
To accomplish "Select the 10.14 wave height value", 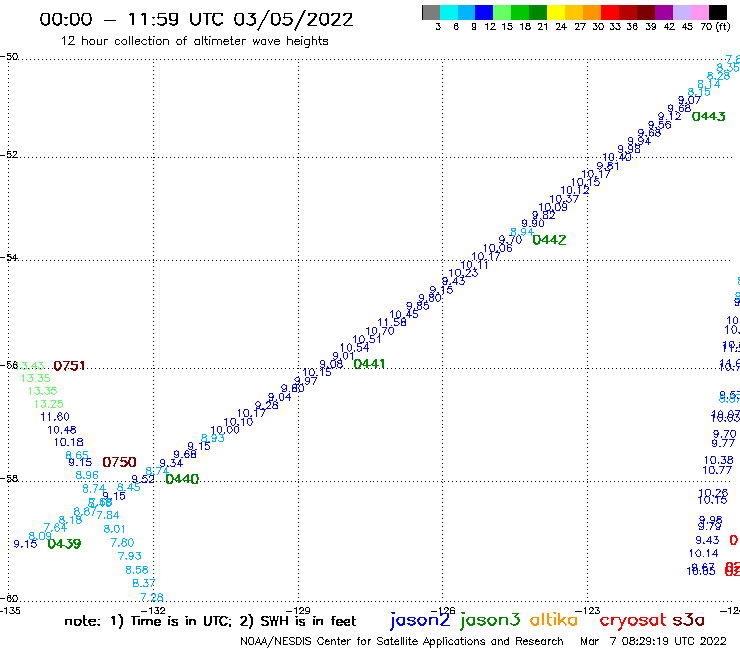I will coord(703,553).
